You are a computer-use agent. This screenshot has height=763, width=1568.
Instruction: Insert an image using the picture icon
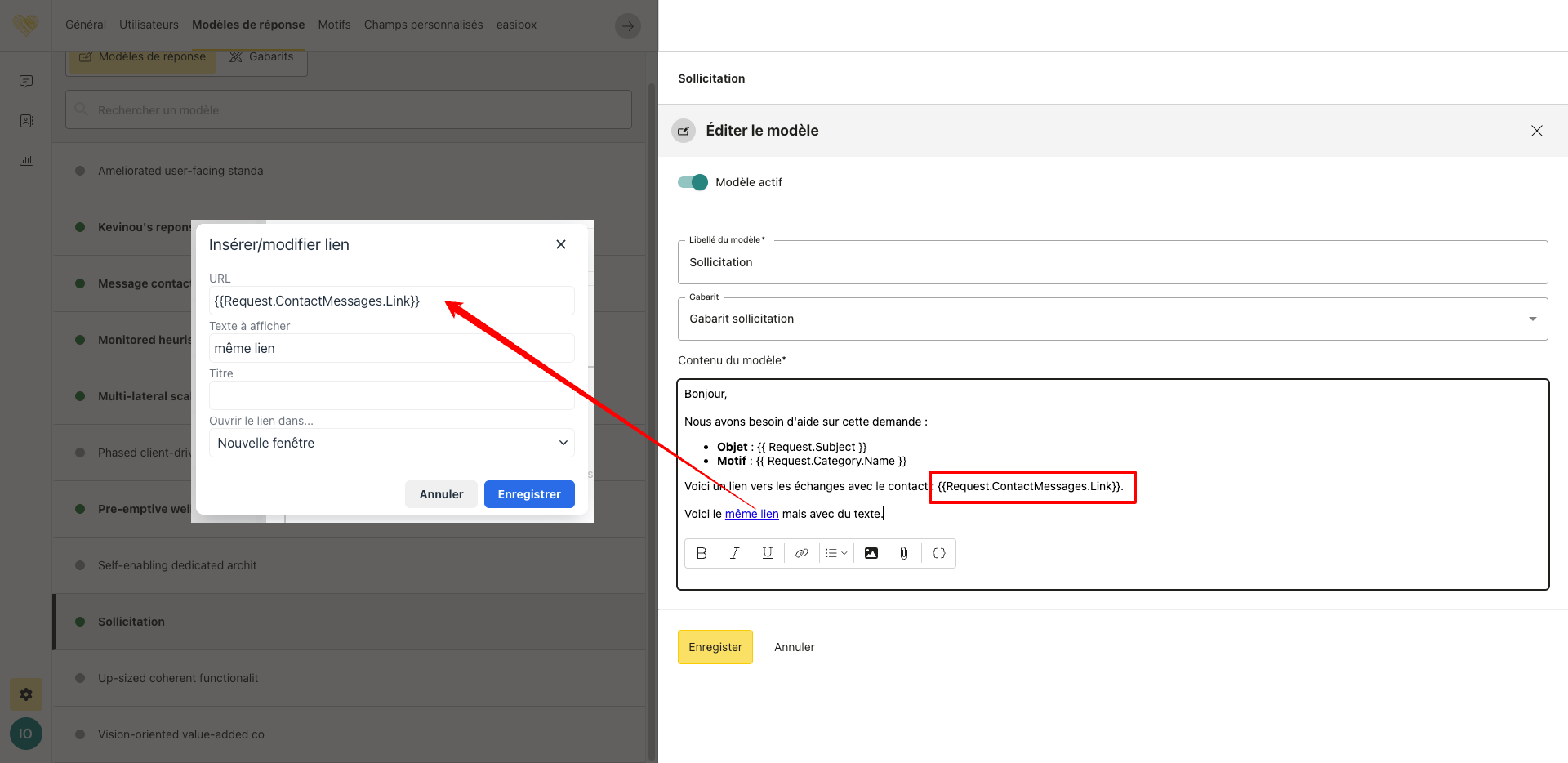pos(871,553)
